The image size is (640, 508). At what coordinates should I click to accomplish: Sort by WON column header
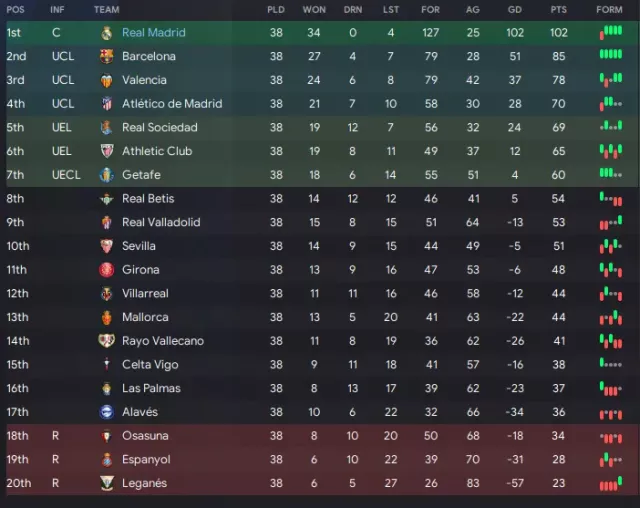[x=314, y=10]
